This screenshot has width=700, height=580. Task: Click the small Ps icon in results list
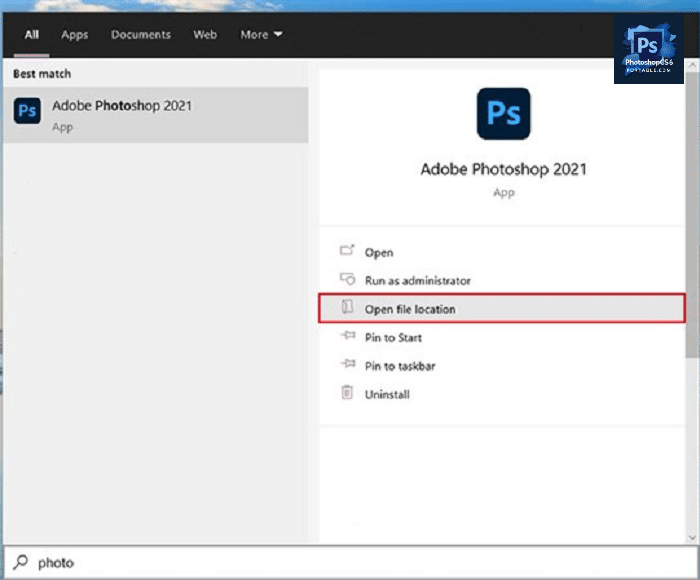[x=27, y=110]
